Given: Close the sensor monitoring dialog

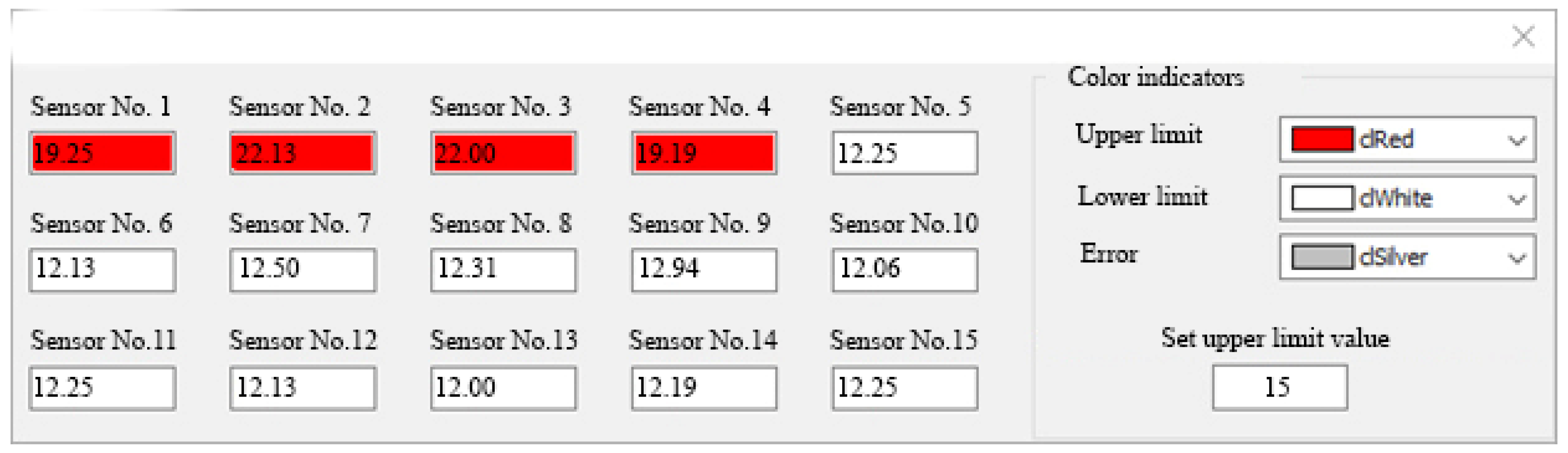Looking at the screenshot, I should click(x=1522, y=37).
